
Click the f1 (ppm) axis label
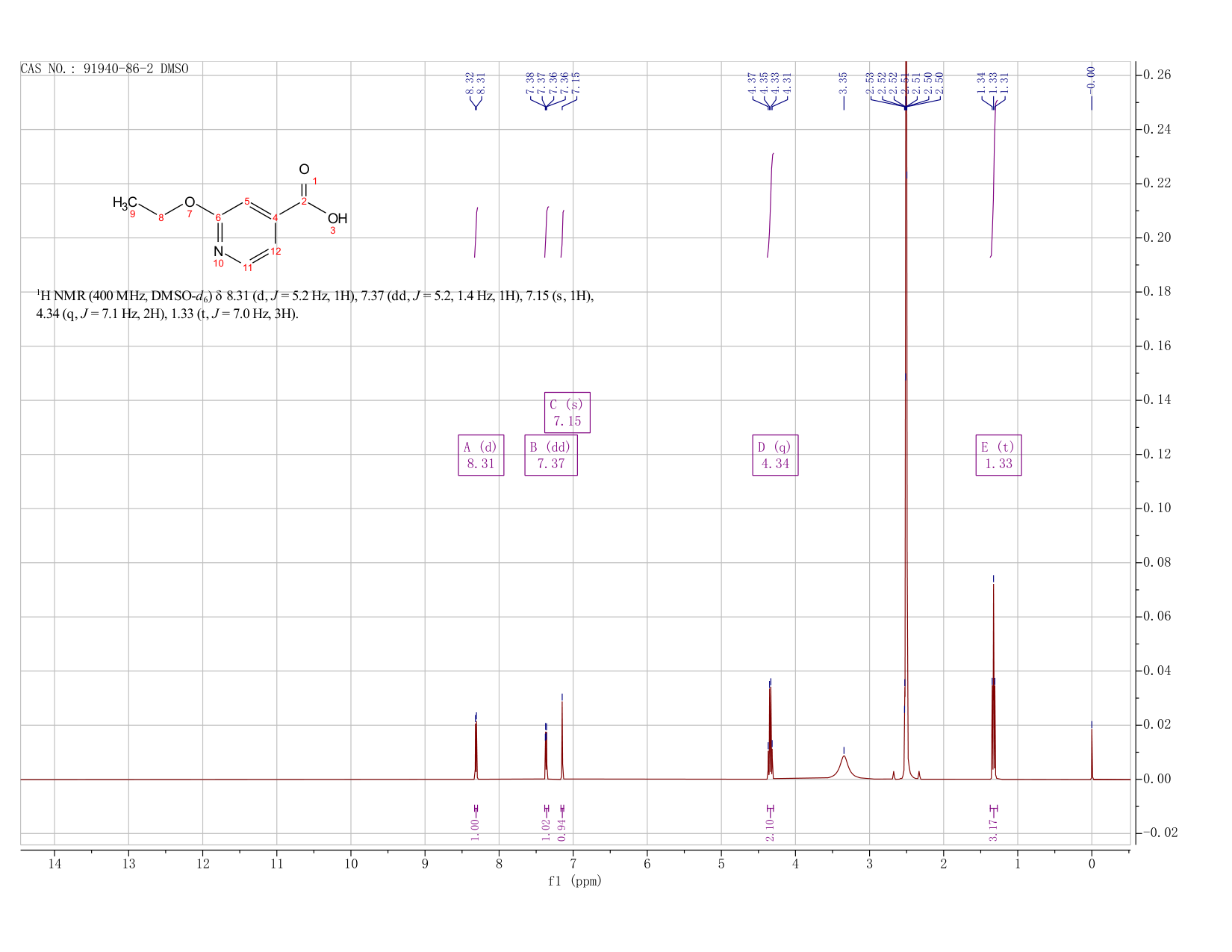coord(574,881)
